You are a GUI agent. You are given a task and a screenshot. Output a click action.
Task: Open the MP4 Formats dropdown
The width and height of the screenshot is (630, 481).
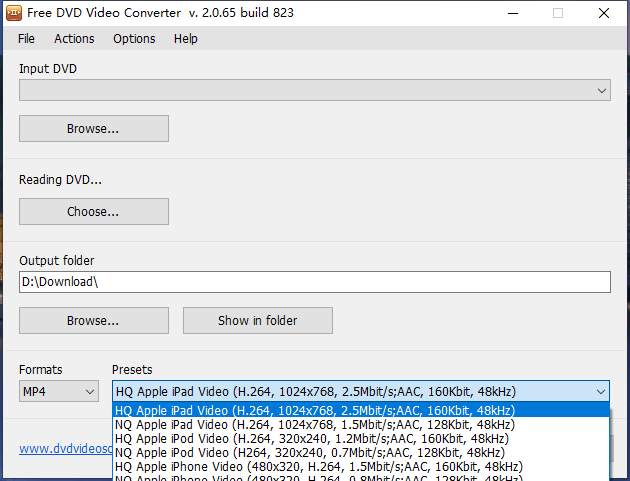(x=59, y=391)
